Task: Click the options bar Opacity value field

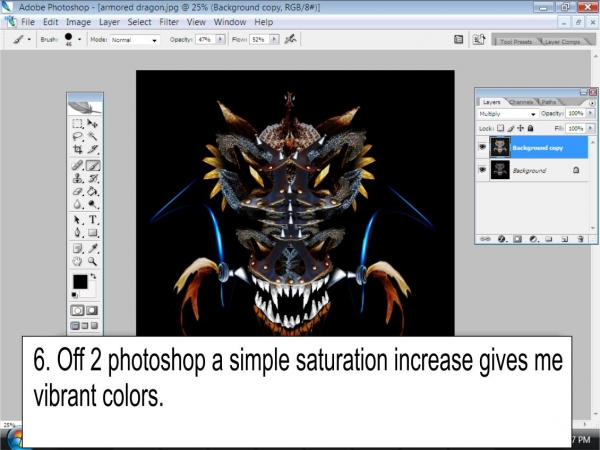Action: tap(205, 39)
